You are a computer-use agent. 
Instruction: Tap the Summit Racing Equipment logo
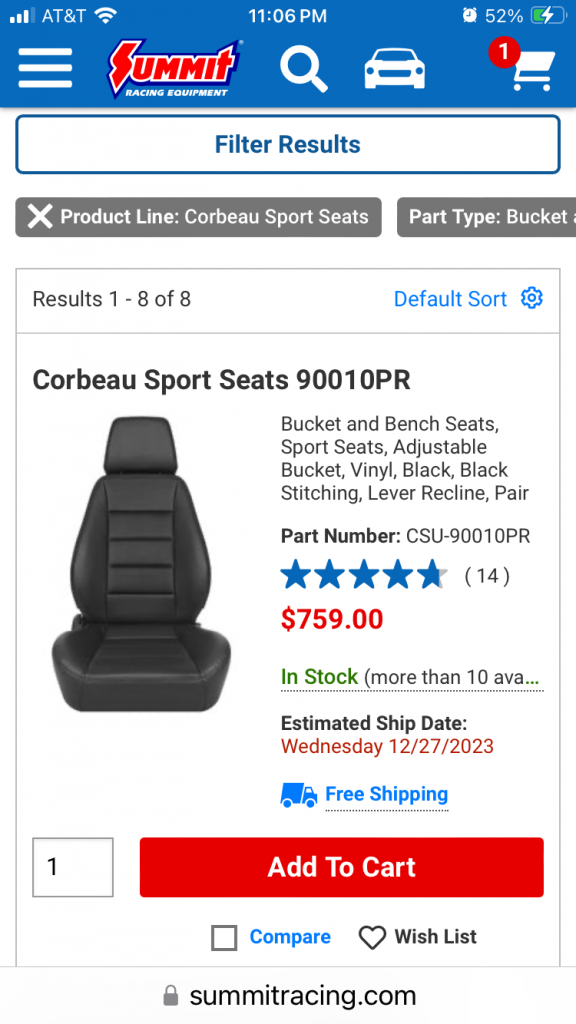175,69
